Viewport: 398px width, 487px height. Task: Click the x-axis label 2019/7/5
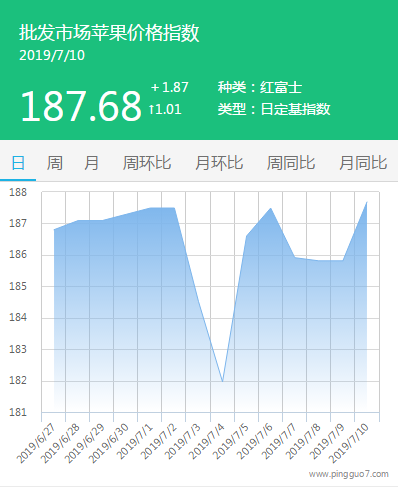[x=231, y=442]
